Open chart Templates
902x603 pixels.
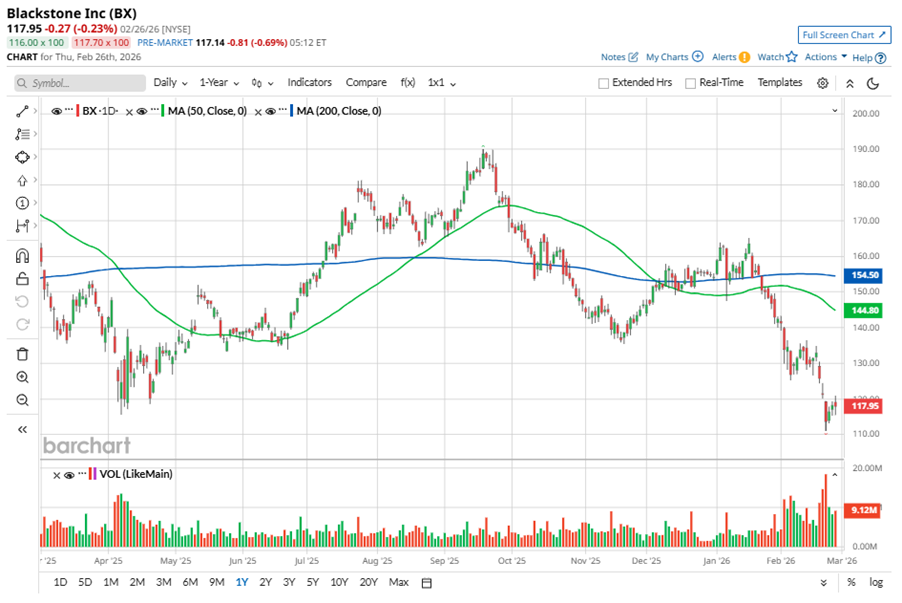pyautogui.click(x=779, y=82)
